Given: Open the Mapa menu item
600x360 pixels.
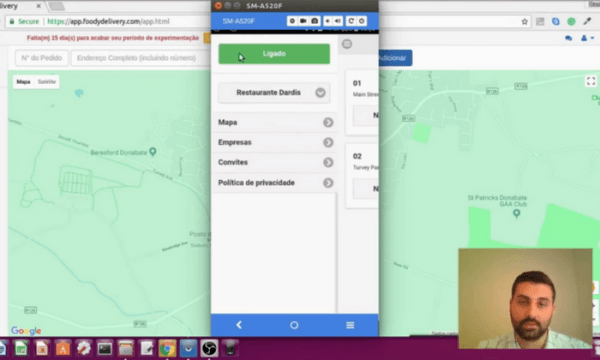Looking at the screenshot, I should [x=274, y=122].
